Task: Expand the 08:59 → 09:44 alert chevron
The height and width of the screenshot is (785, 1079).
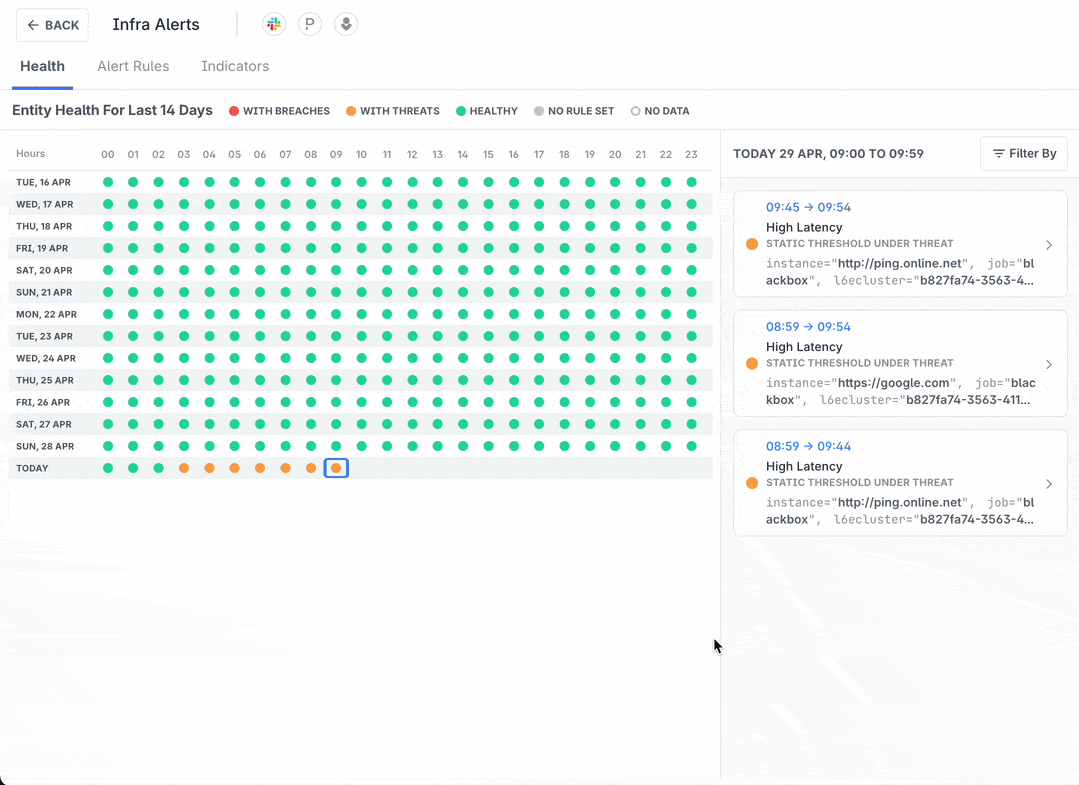Action: (x=1048, y=484)
